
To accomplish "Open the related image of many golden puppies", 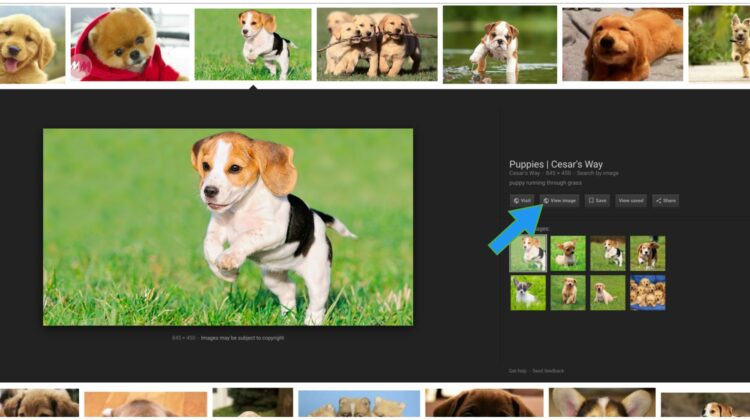I will point(647,292).
